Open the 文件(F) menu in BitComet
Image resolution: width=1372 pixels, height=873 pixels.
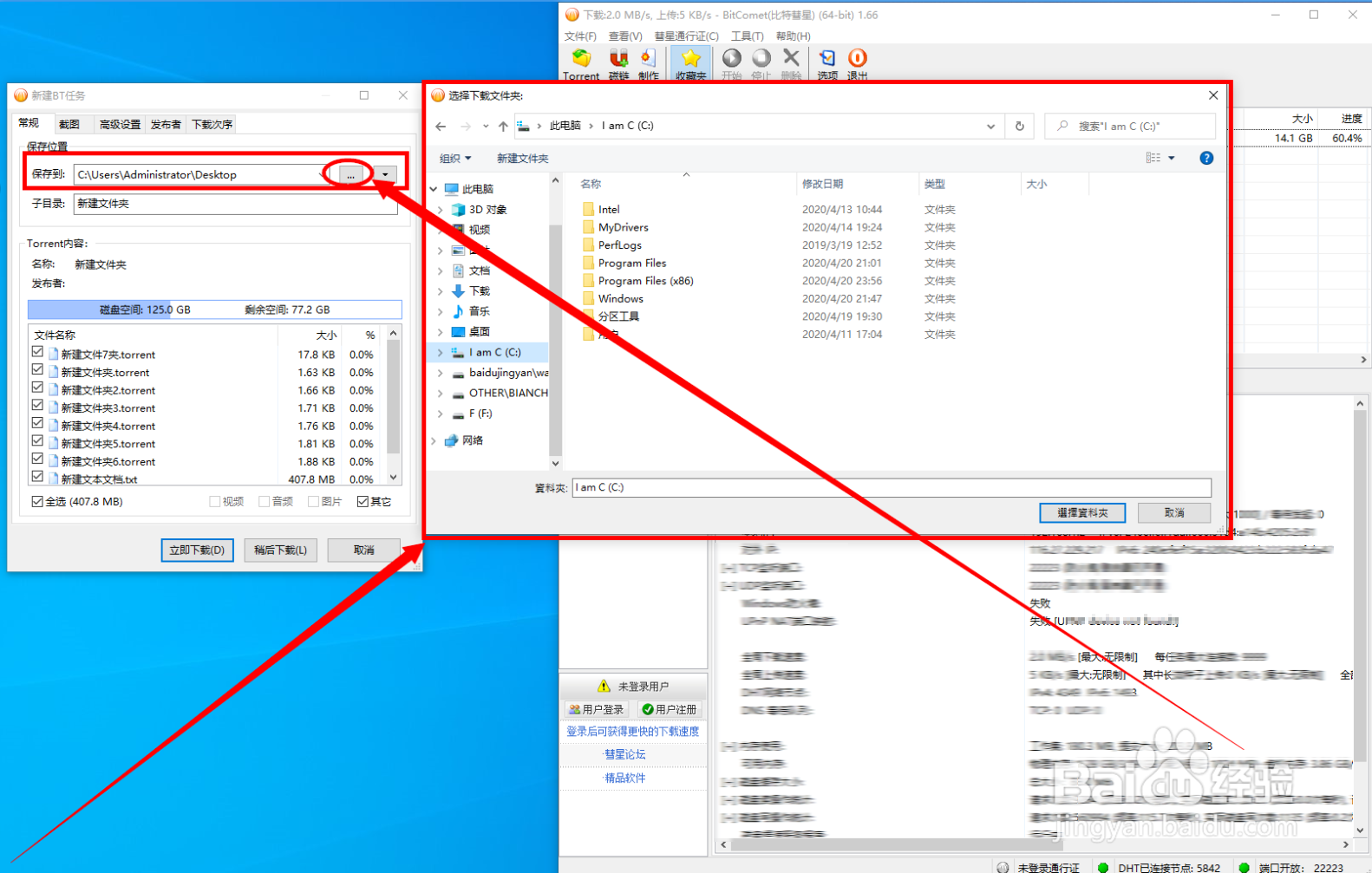click(x=580, y=36)
